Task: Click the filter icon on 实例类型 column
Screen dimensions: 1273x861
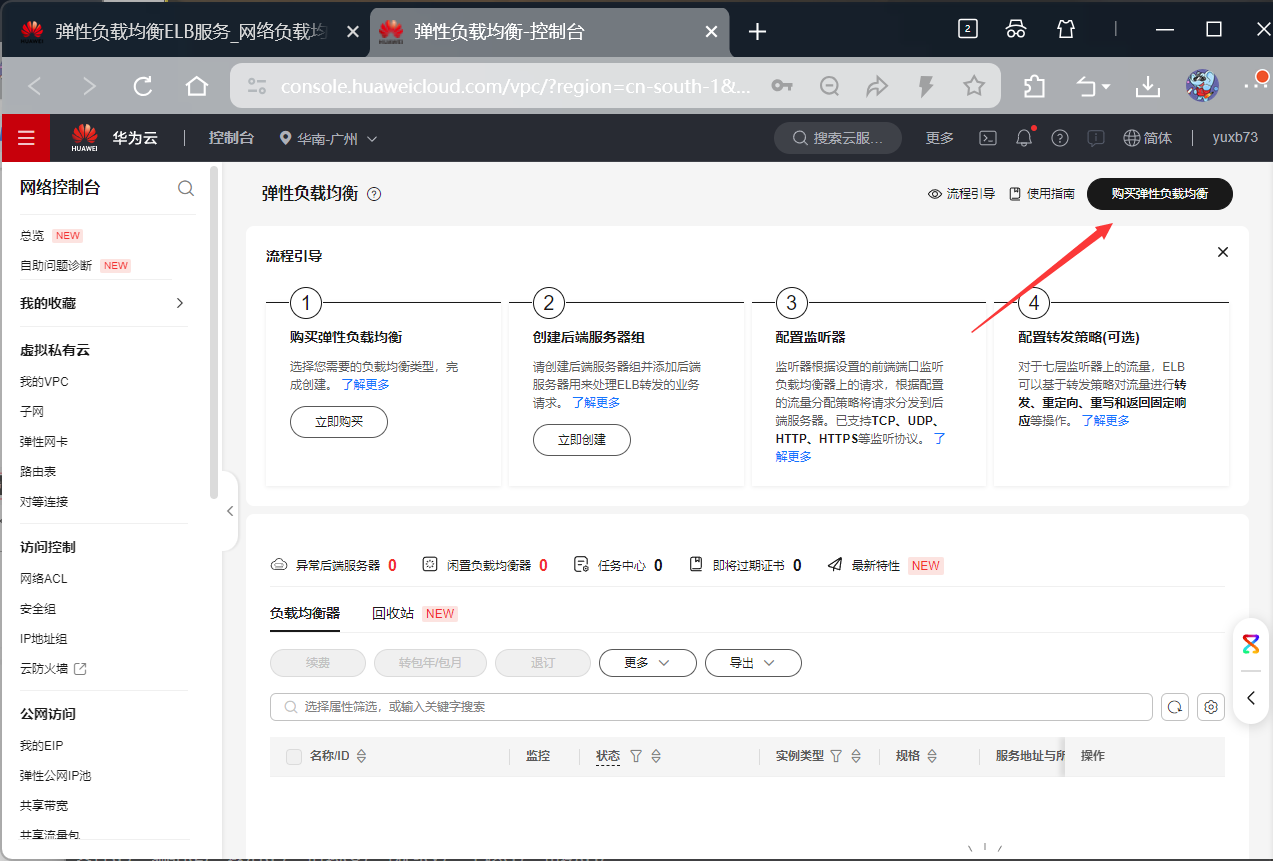Action: click(x=836, y=756)
